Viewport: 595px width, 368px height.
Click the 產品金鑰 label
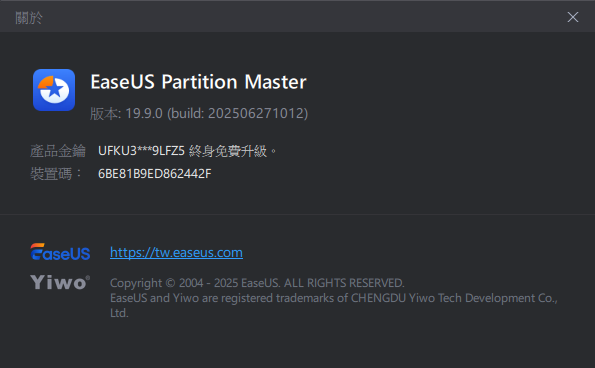click(x=58, y=151)
